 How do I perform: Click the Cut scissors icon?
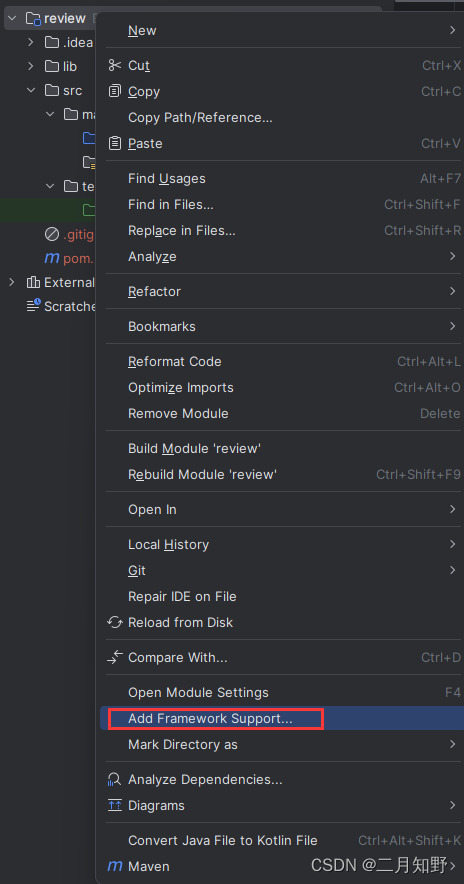[115, 65]
